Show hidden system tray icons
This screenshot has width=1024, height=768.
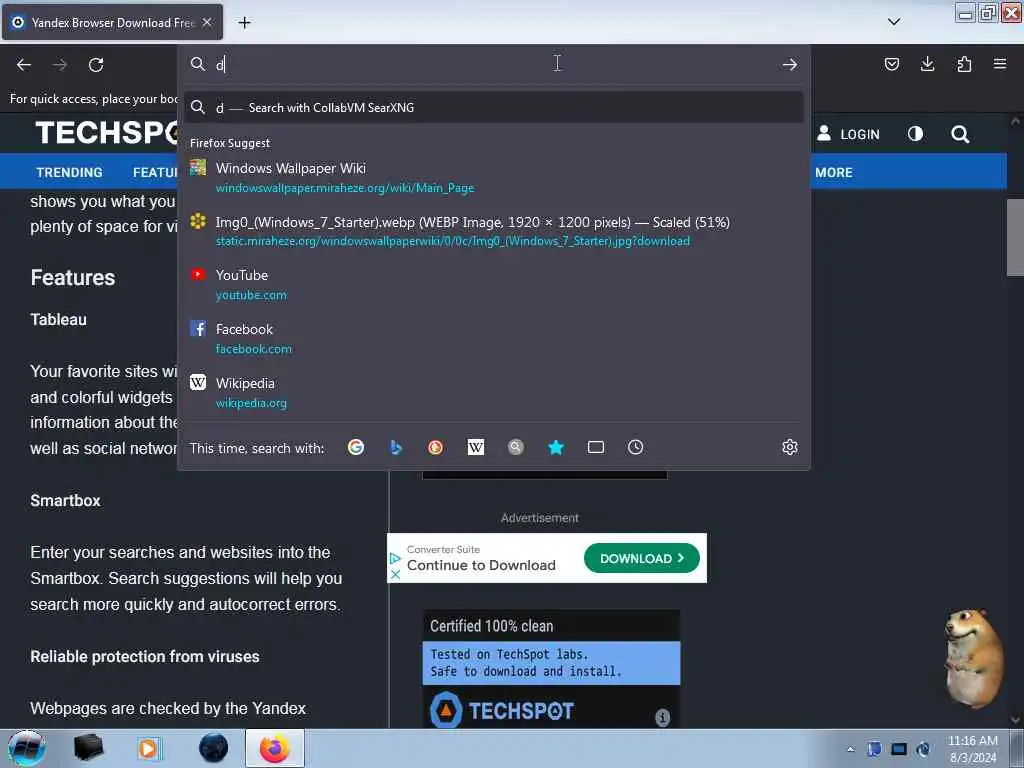850,749
